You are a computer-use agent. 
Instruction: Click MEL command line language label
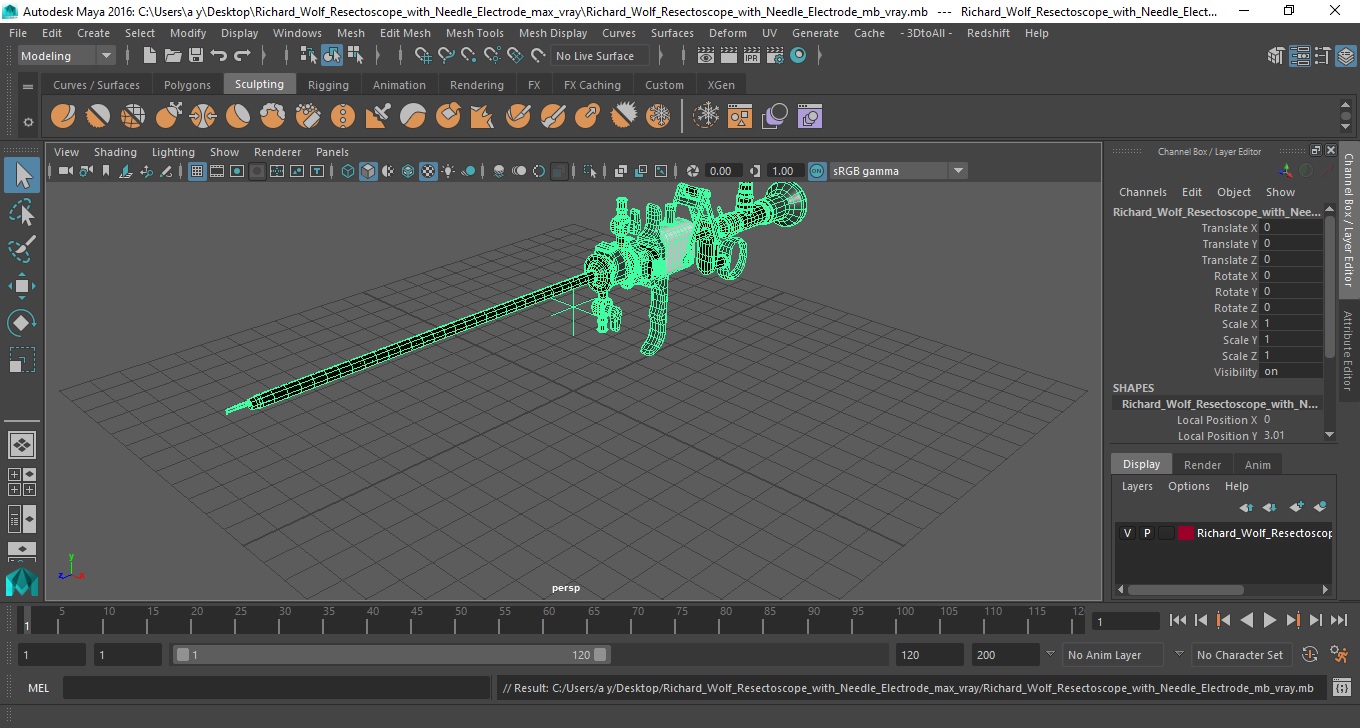(x=39, y=688)
